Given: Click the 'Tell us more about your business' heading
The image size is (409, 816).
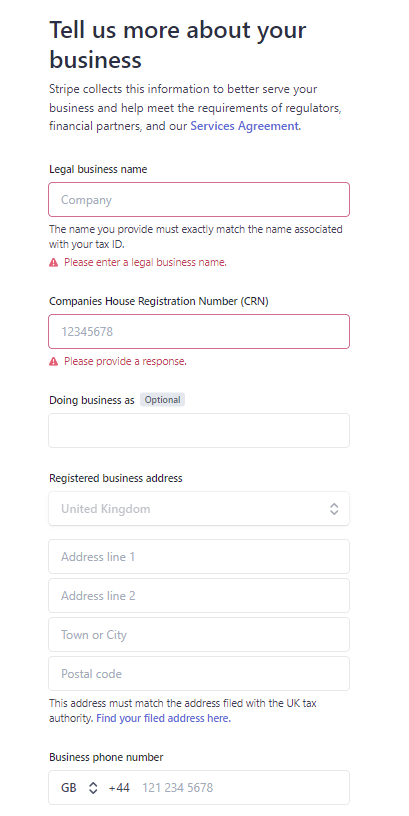Looking at the screenshot, I should [177, 45].
